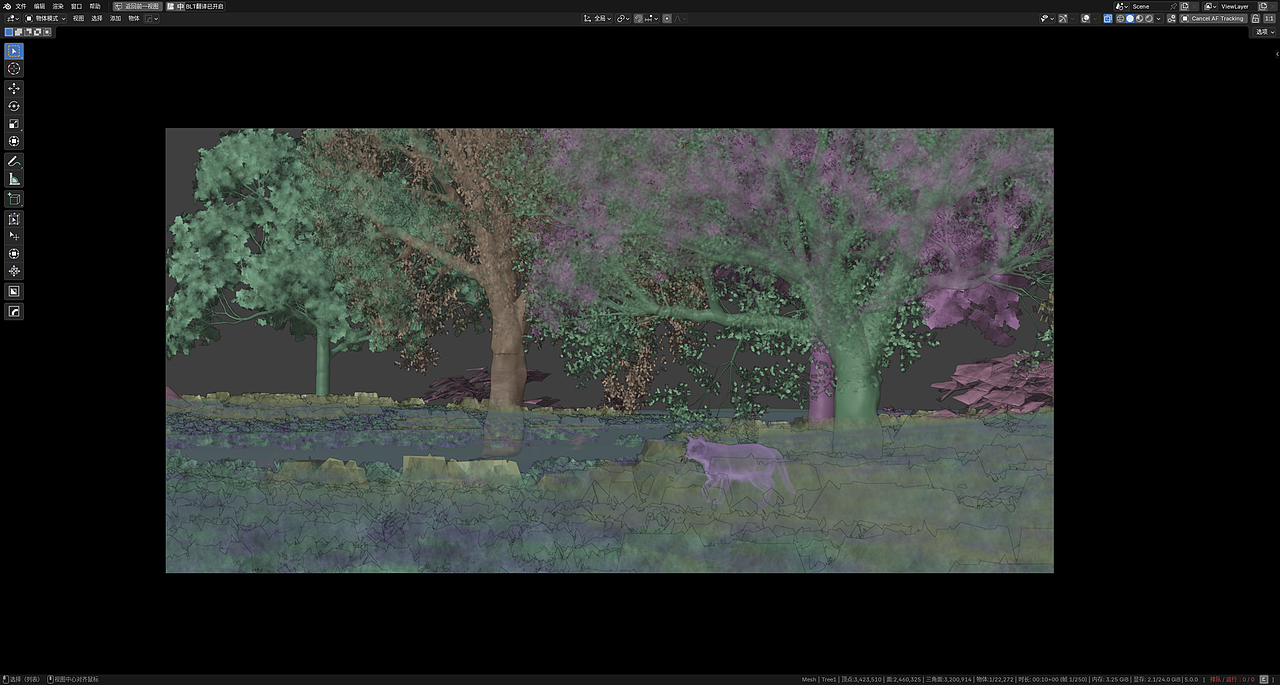Open the Window menu

(x=76, y=6)
